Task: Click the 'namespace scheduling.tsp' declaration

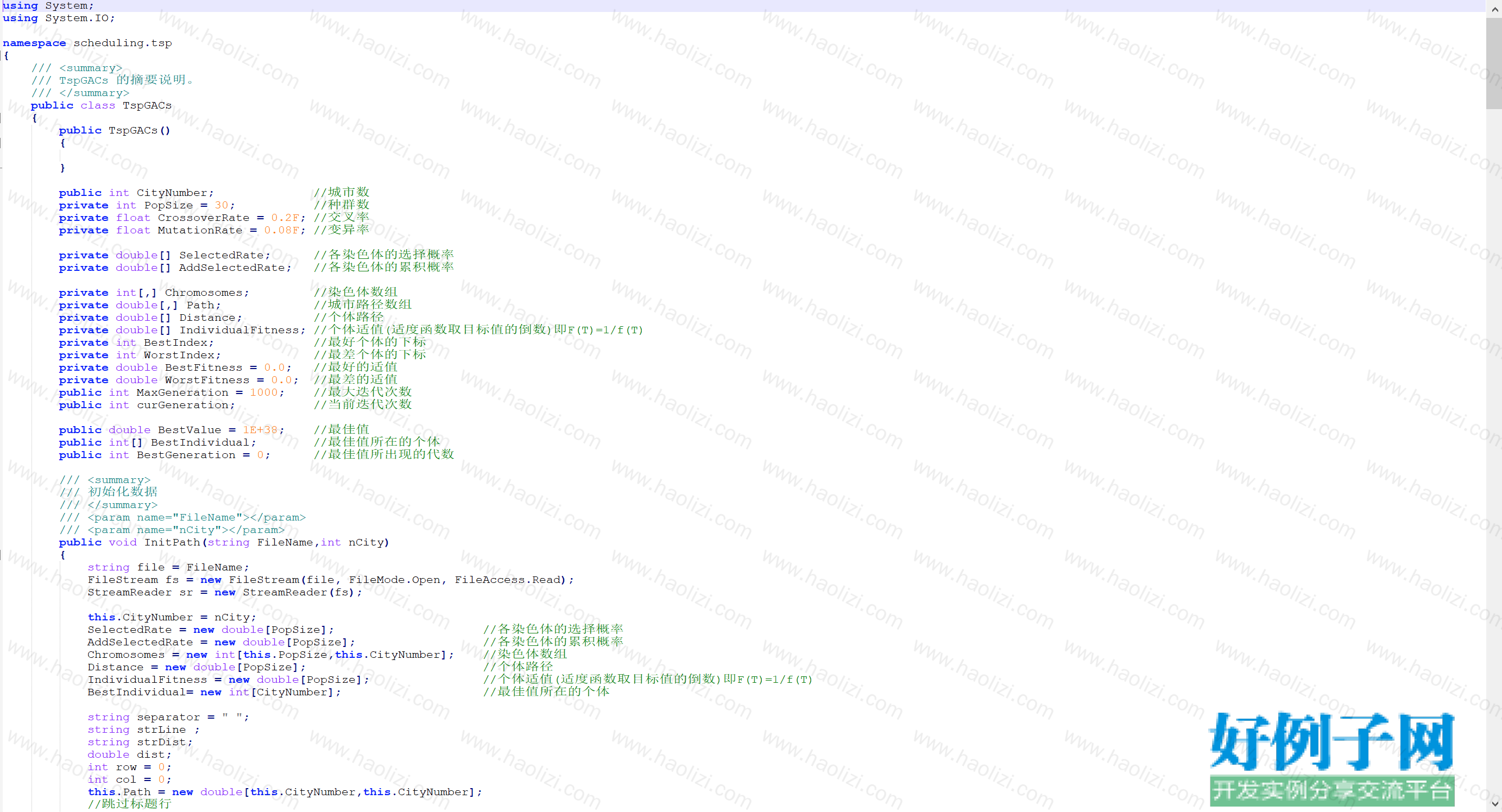Action: point(87,43)
